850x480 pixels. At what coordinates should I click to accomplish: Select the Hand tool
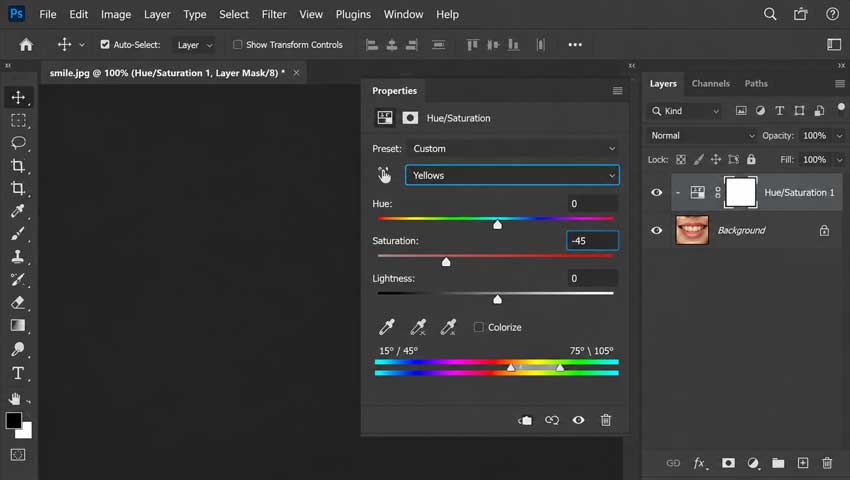pos(15,399)
